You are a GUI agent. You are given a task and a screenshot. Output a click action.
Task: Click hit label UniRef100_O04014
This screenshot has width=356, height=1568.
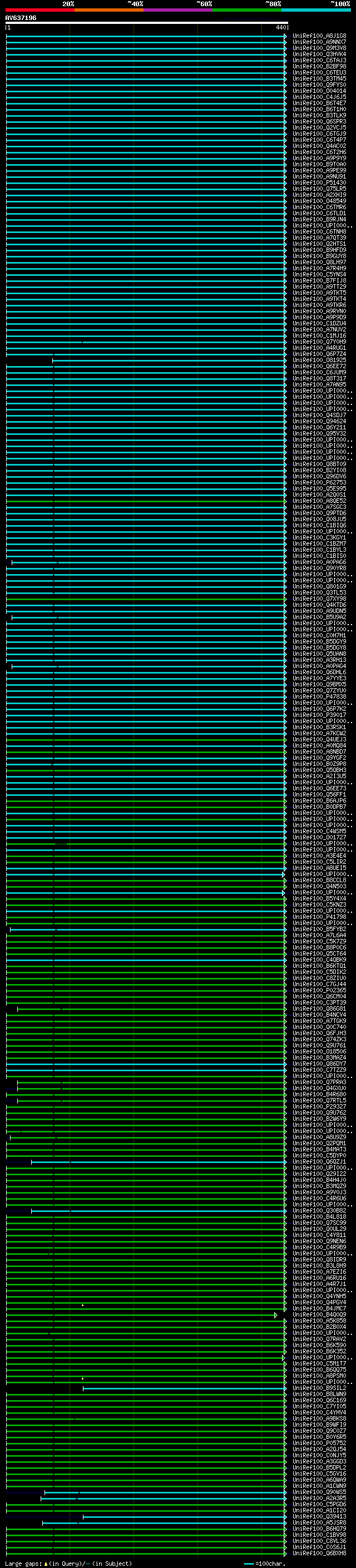click(x=319, y=91)
